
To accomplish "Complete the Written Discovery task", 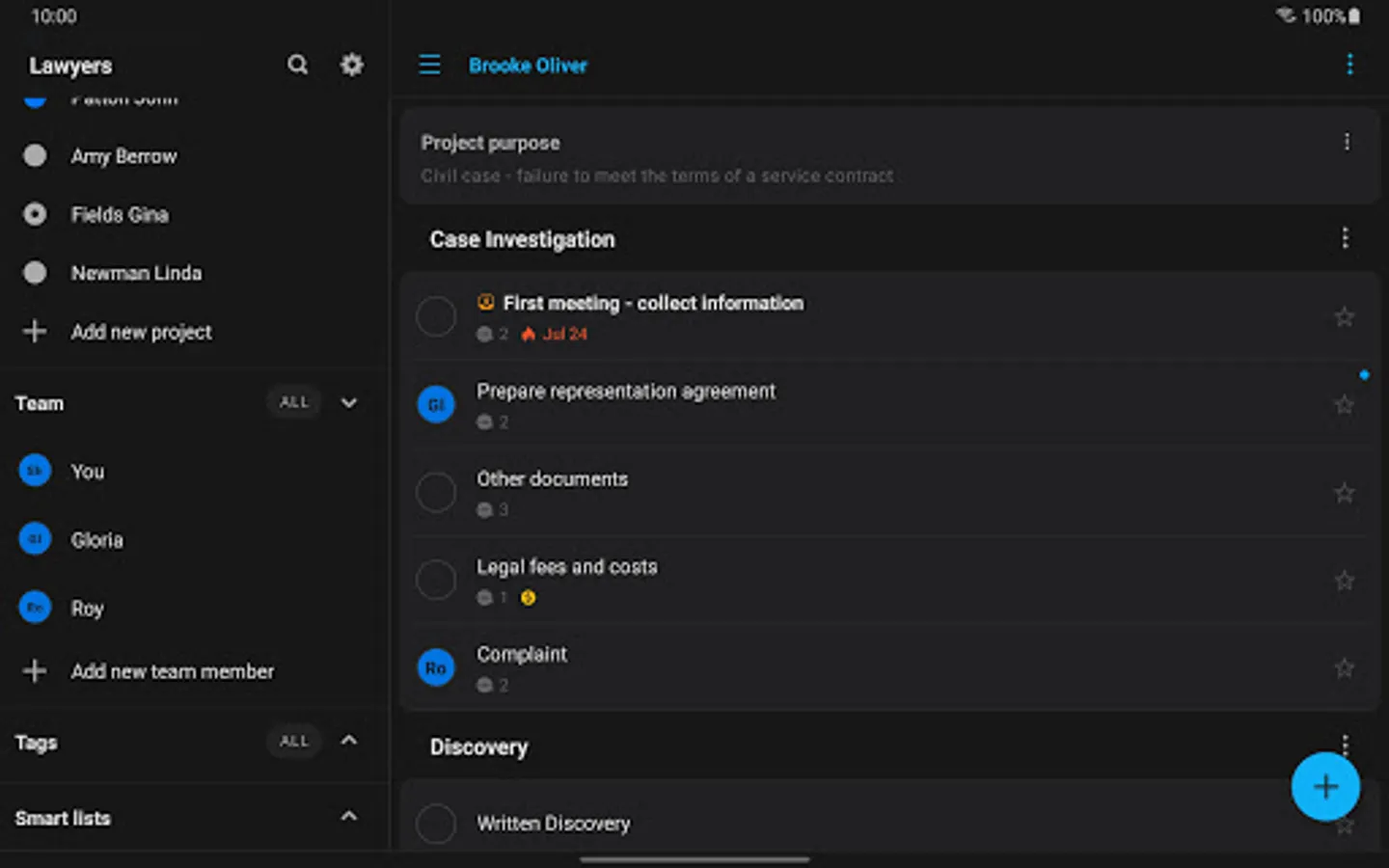I will click(436, 824).
